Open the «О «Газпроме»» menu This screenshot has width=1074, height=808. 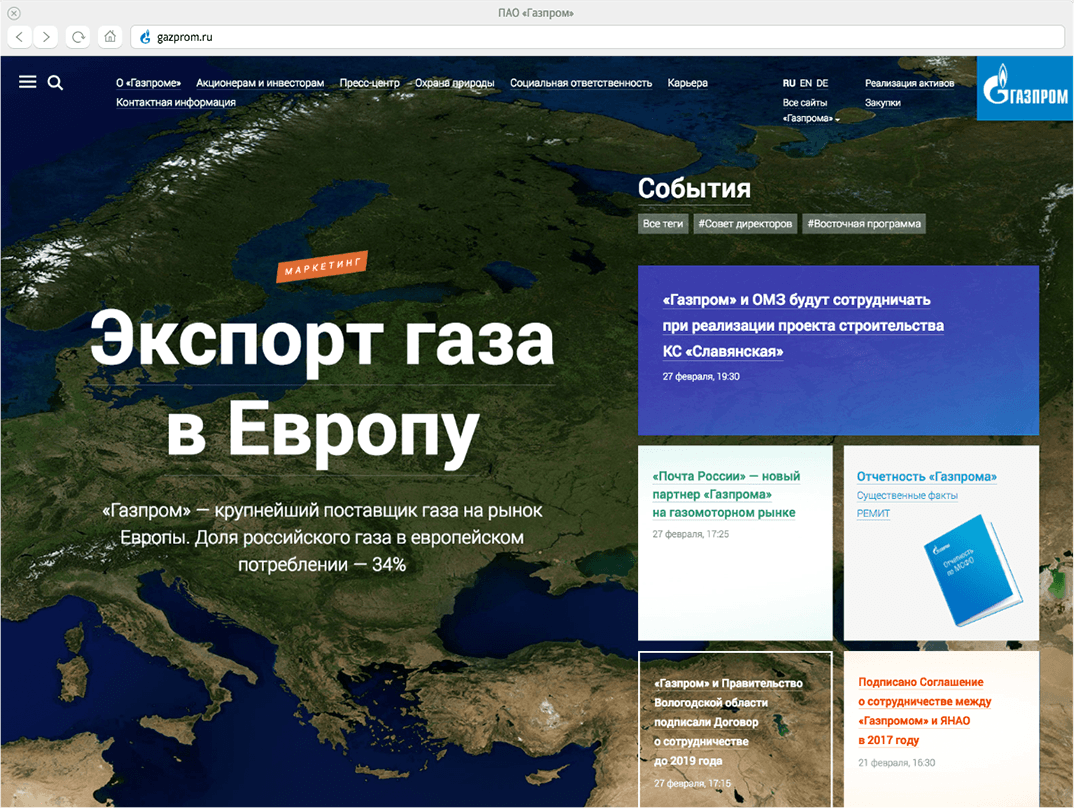[x=148, y=84]
